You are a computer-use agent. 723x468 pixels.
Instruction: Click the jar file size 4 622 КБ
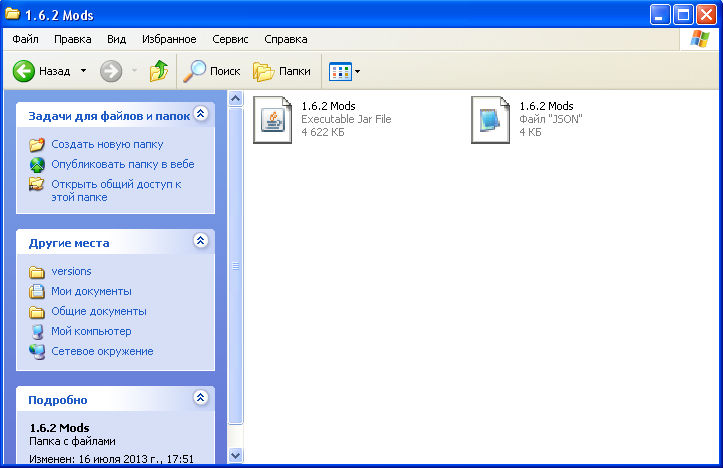tap(323, 132)
